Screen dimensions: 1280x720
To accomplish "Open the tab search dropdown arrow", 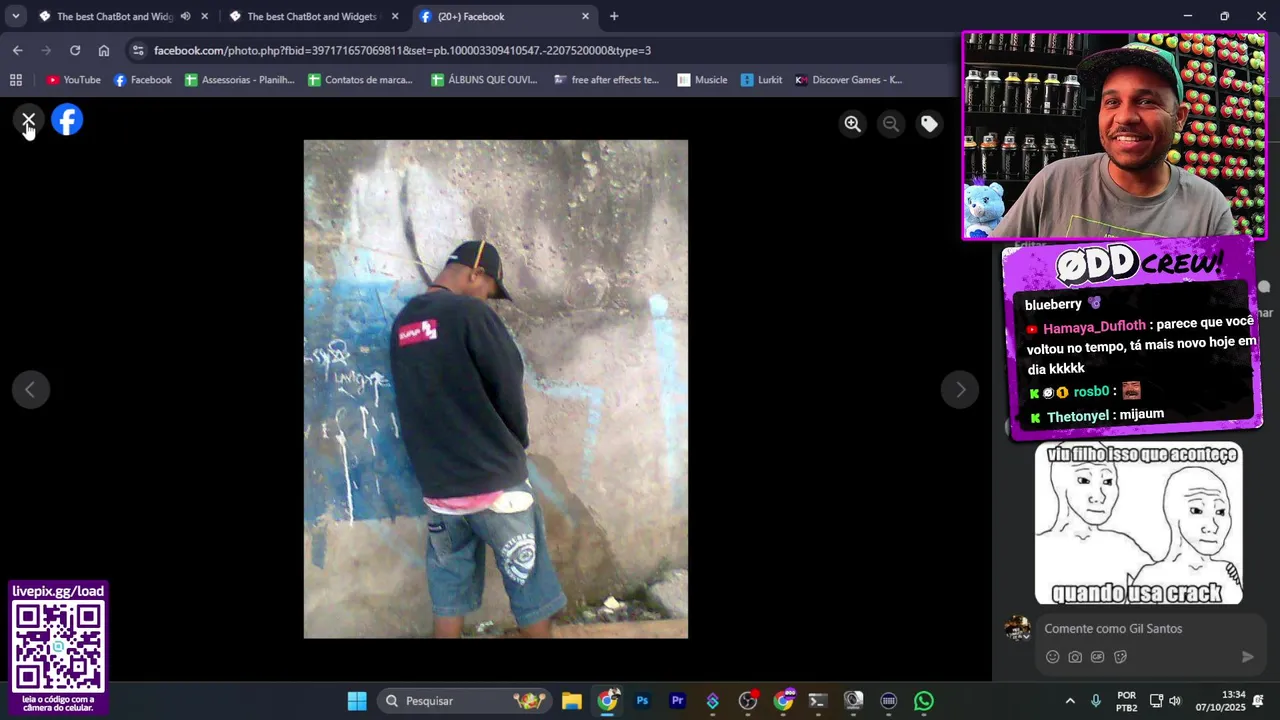I will [x=16, y=16].
